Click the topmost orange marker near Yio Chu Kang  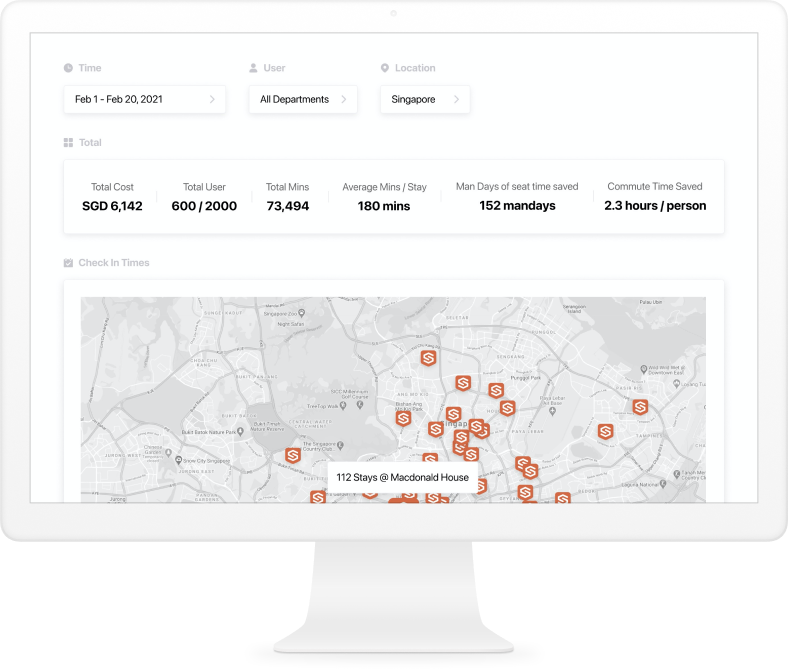click(x=428, y=358)
